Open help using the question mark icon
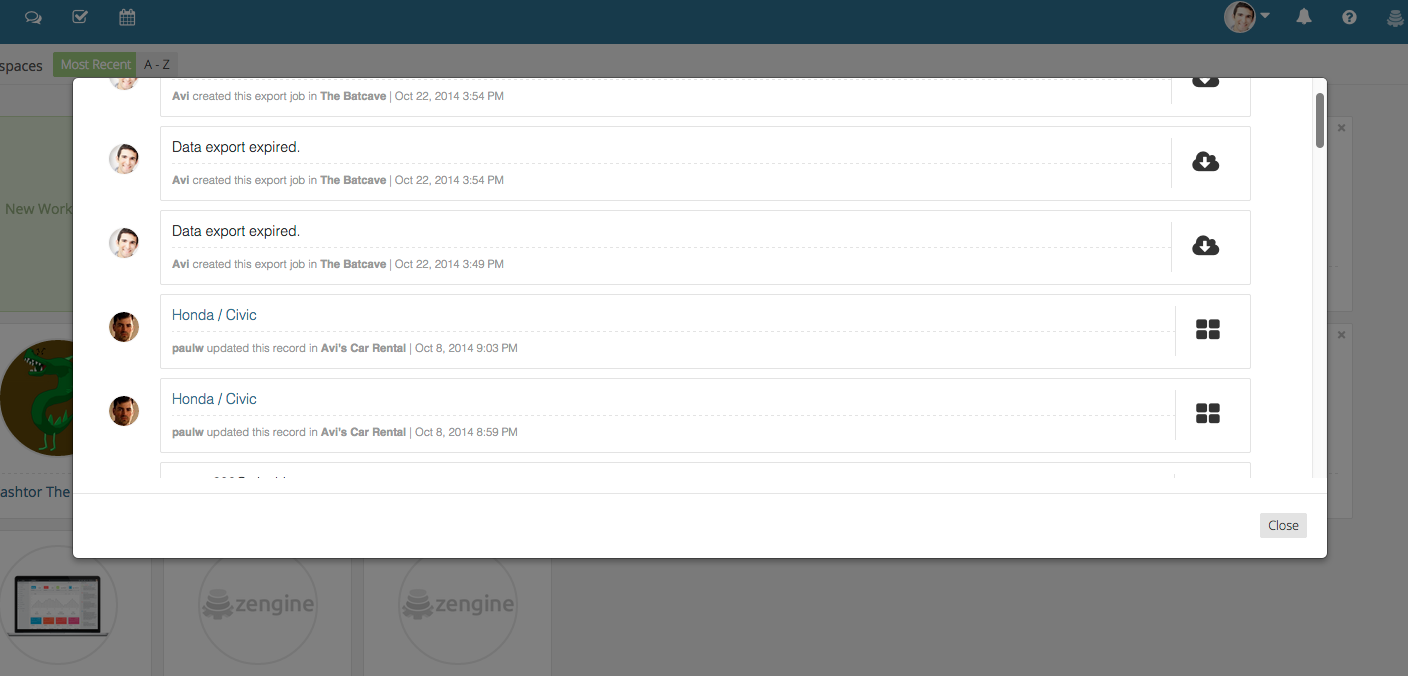The width and height of the screenshot is (1408, 676). [x=1349, y=17]
